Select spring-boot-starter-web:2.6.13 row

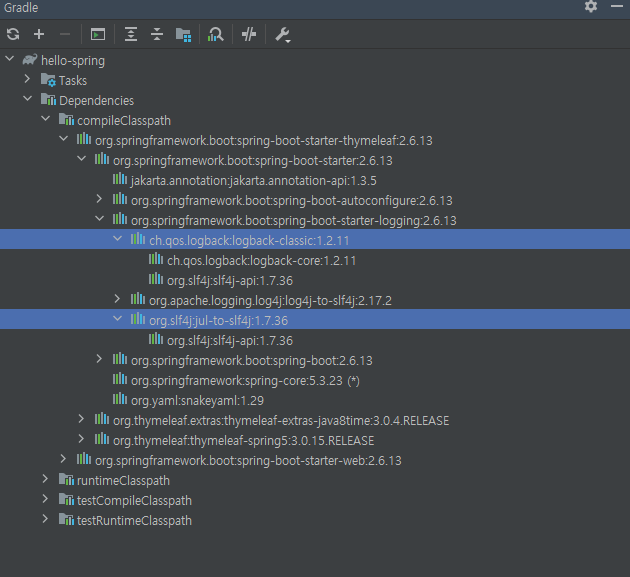point(315,460)
